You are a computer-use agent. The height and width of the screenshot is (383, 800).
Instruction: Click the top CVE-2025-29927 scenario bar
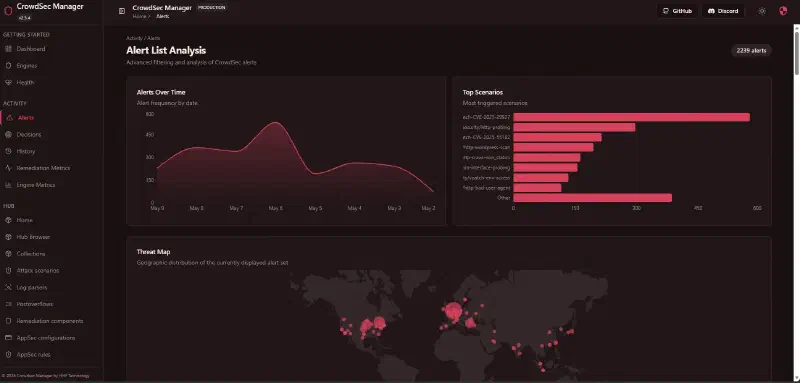631,117
